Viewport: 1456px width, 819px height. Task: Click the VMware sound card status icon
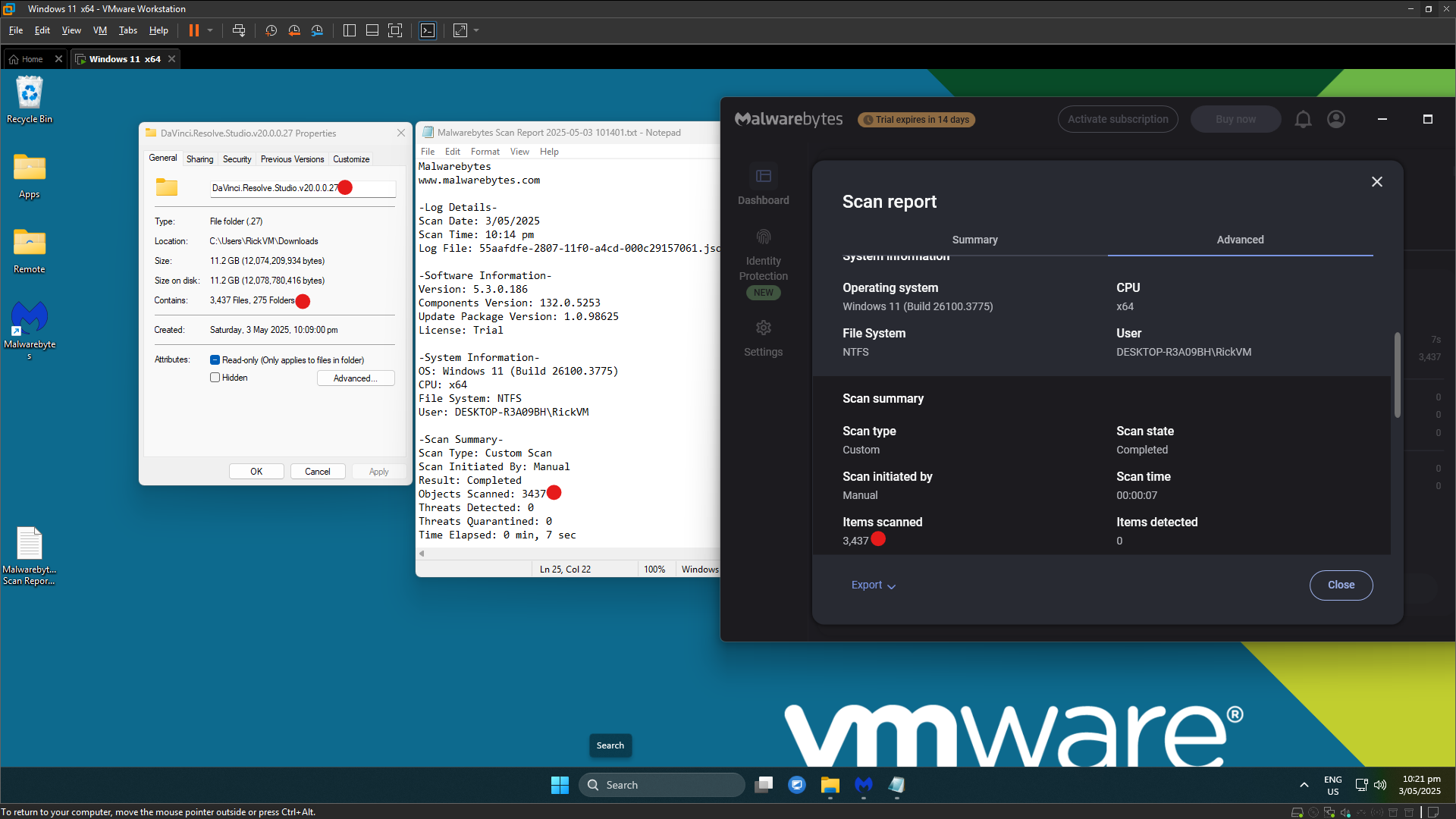point(1346,812)
